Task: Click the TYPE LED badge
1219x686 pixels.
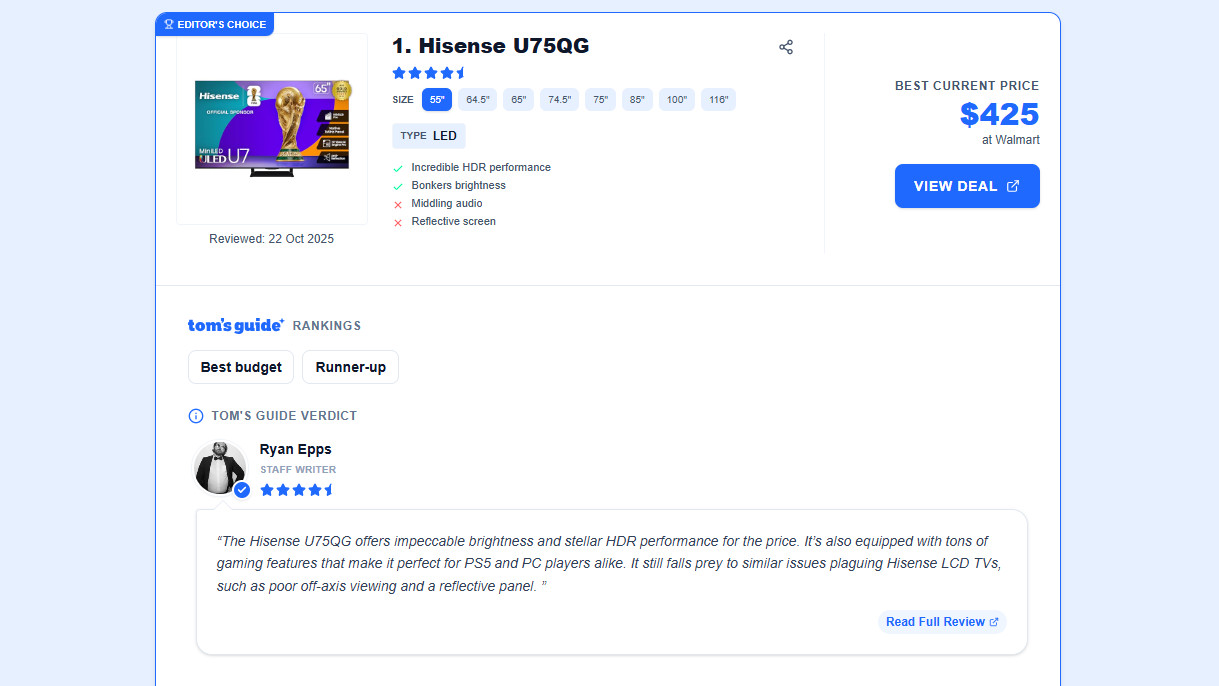Action: pos(428,135)
